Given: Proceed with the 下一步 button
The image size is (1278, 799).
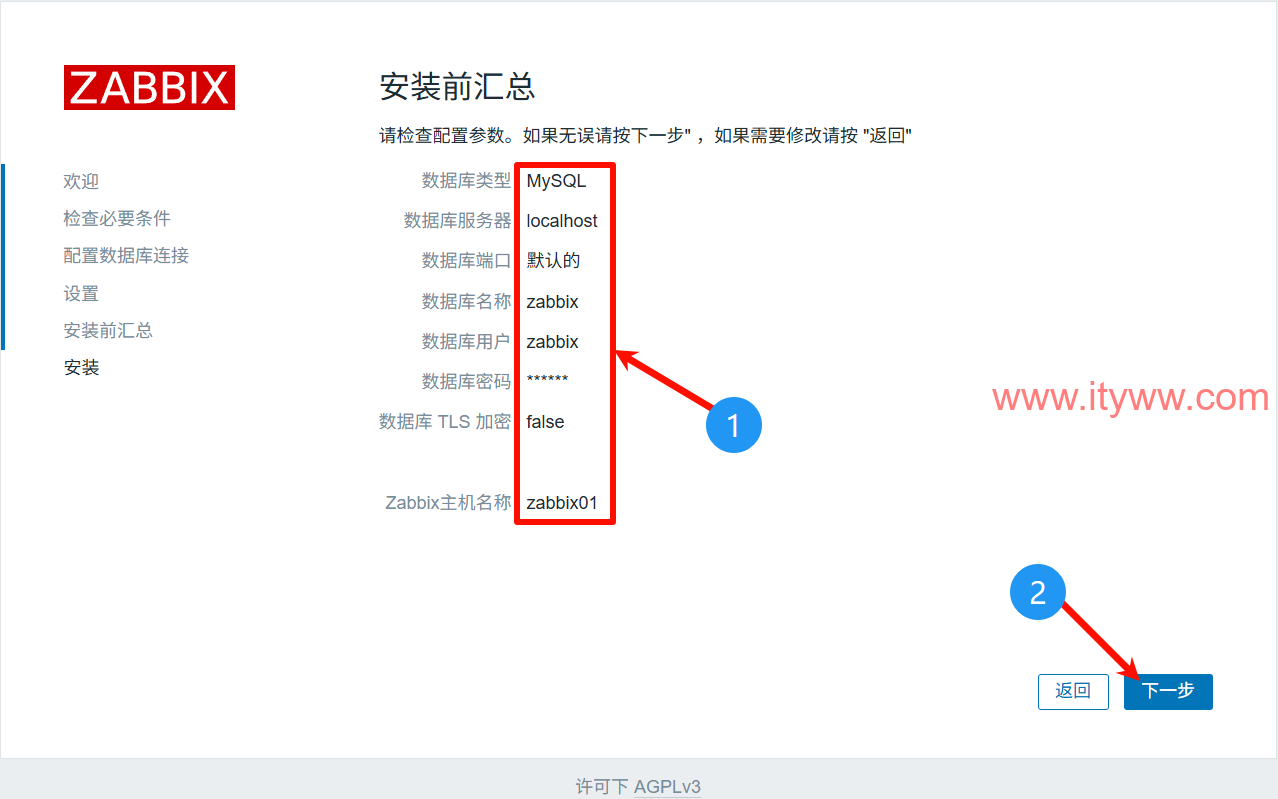Looking at the screenshot, I should [x=1168, y=691].
